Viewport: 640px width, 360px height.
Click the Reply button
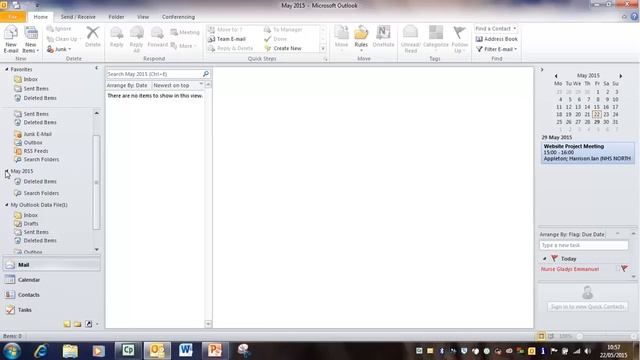pos(116,37)
